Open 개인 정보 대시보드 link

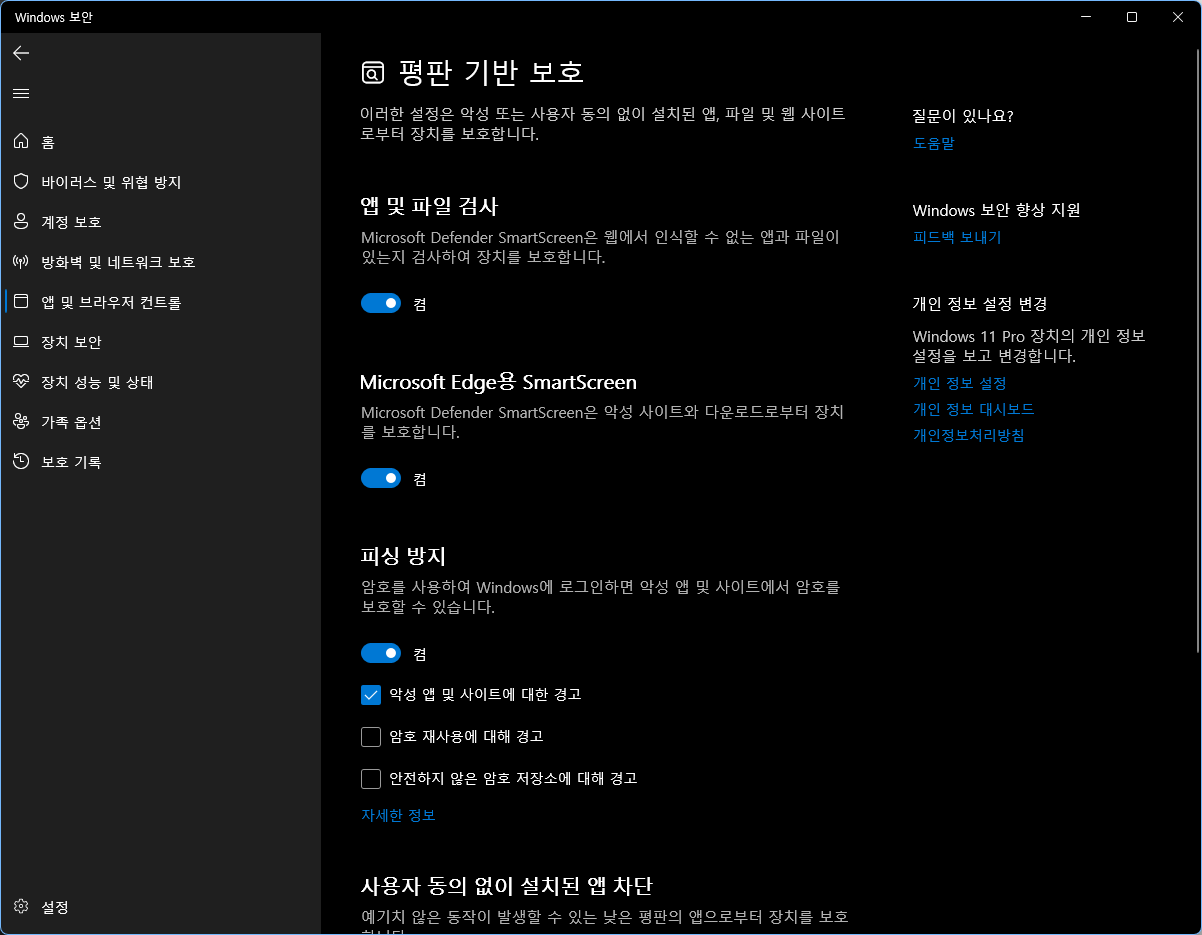[x=973, y=409]
